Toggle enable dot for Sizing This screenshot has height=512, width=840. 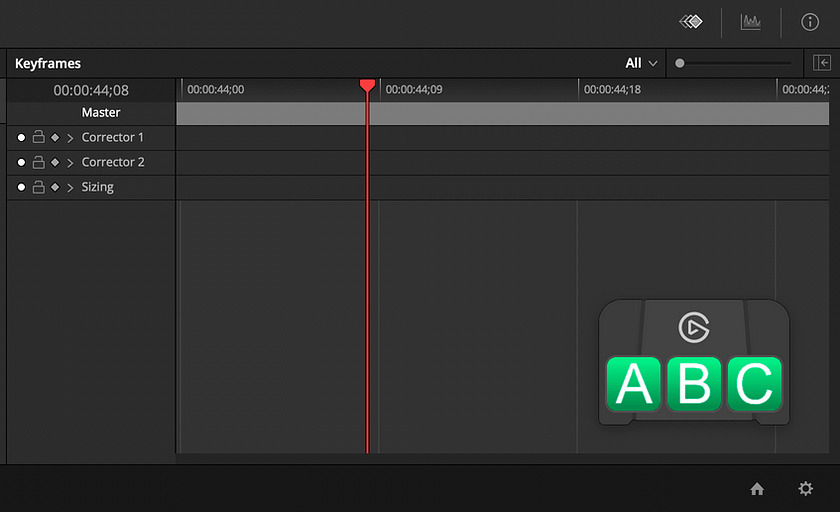coord(21,187)
